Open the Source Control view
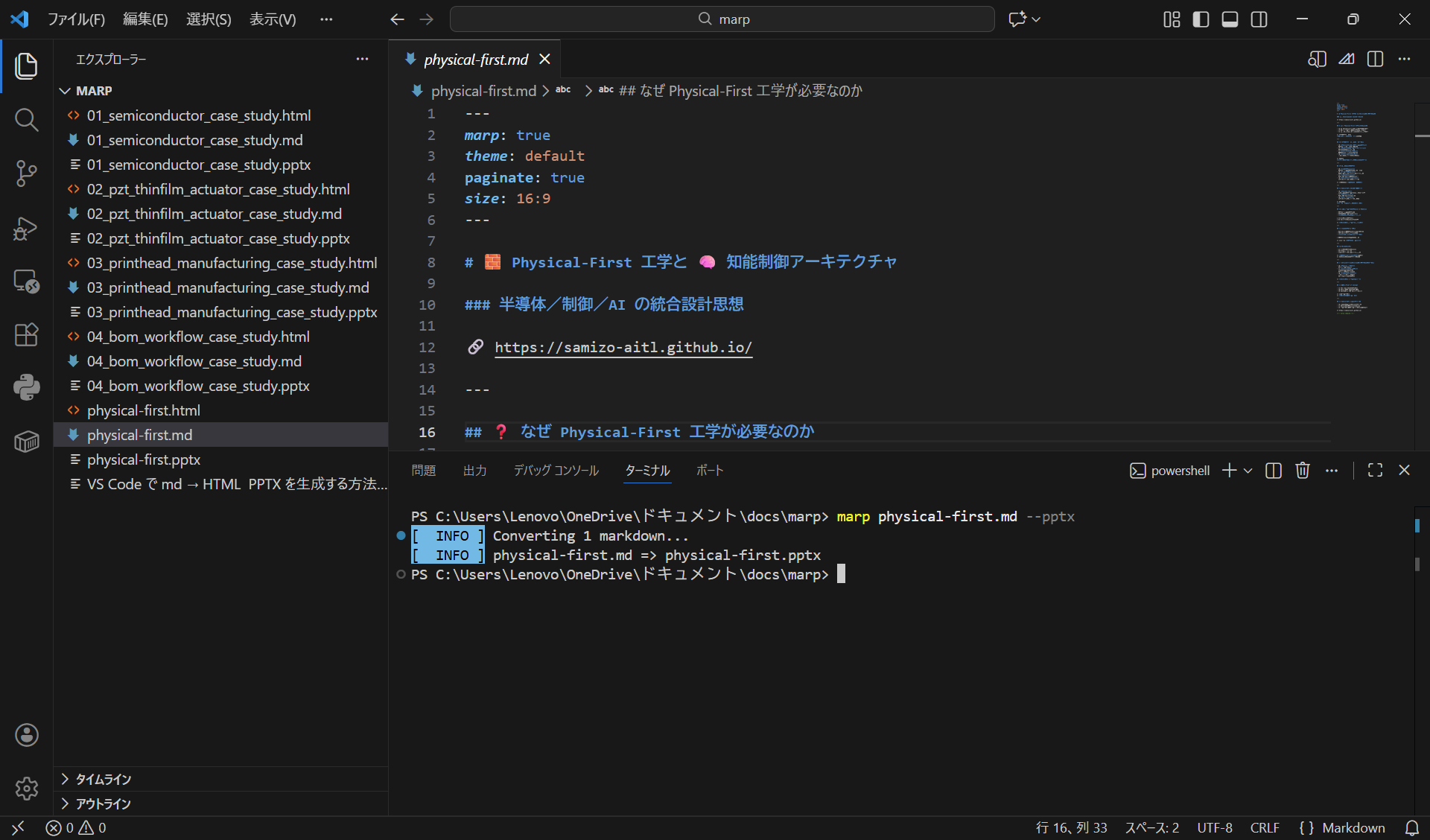1430x840 pixels. (x=26, y=174)
